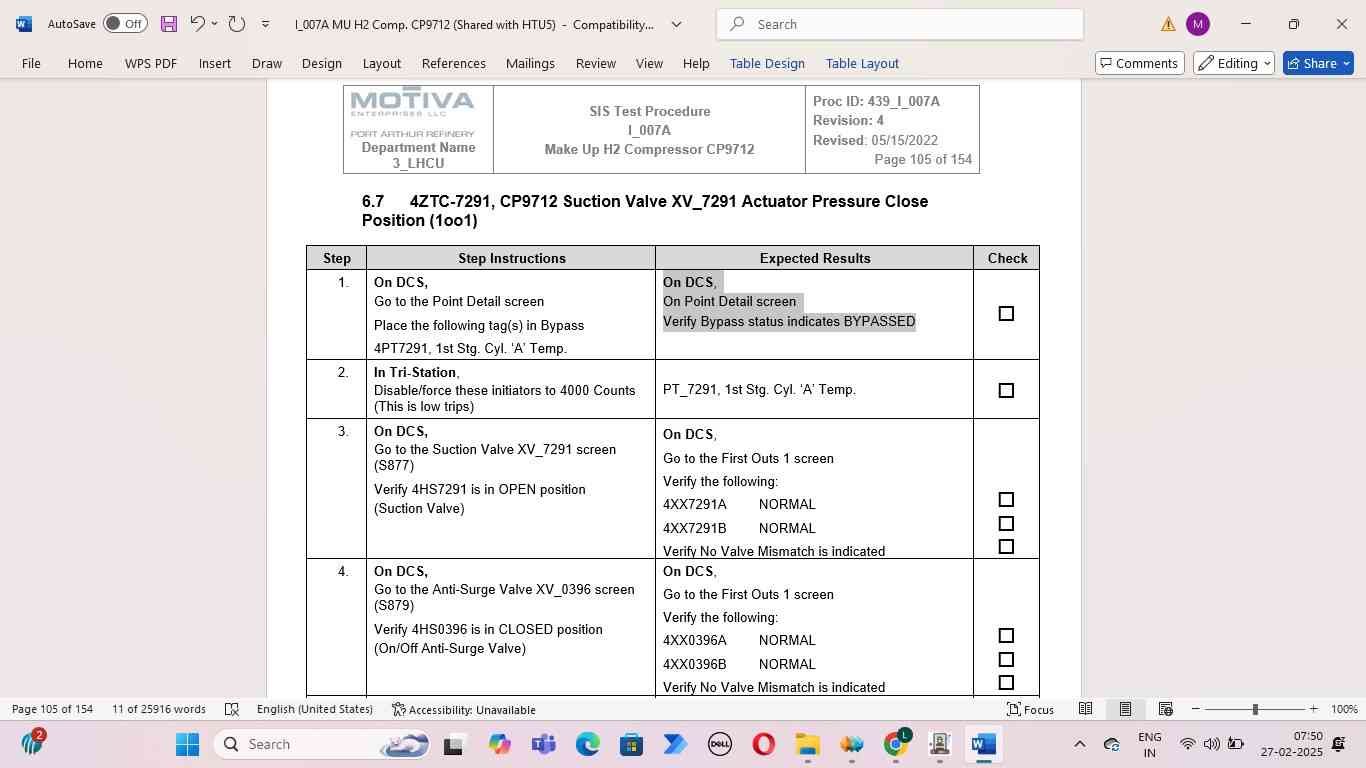
Task: Switch to Web Layout view icon
Action: [x=1165, y=709]
